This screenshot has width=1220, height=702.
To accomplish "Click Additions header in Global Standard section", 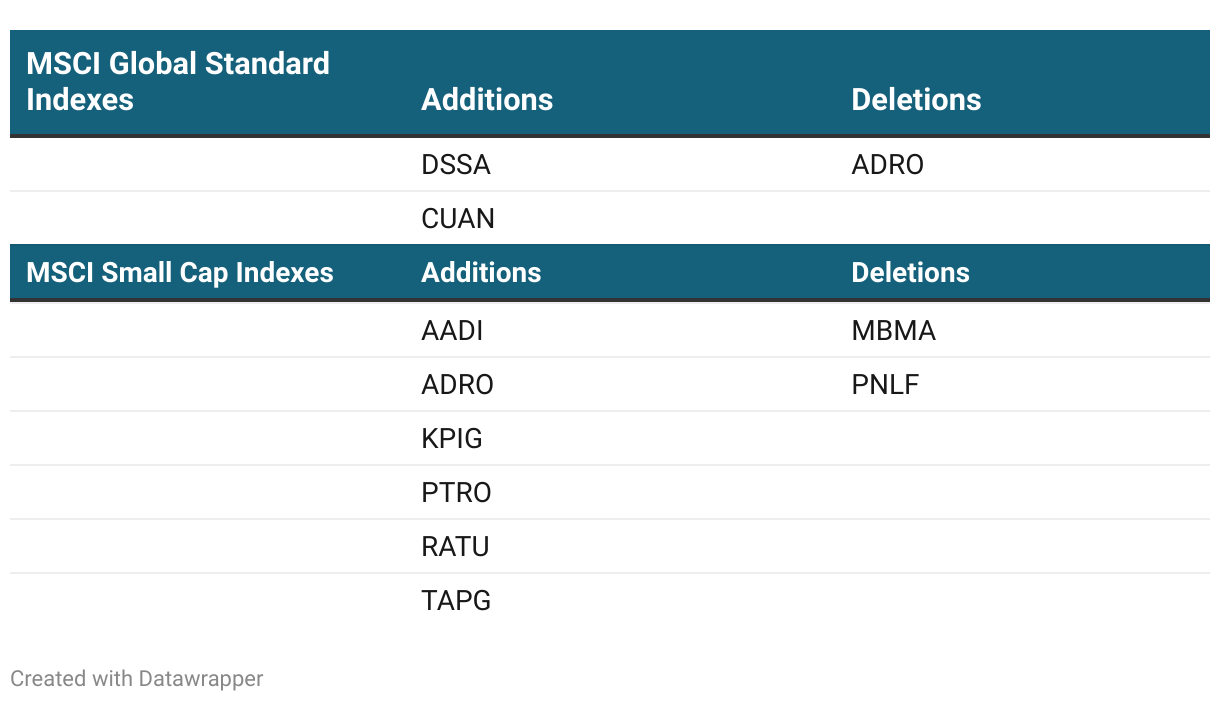I will tap(487, 99).
